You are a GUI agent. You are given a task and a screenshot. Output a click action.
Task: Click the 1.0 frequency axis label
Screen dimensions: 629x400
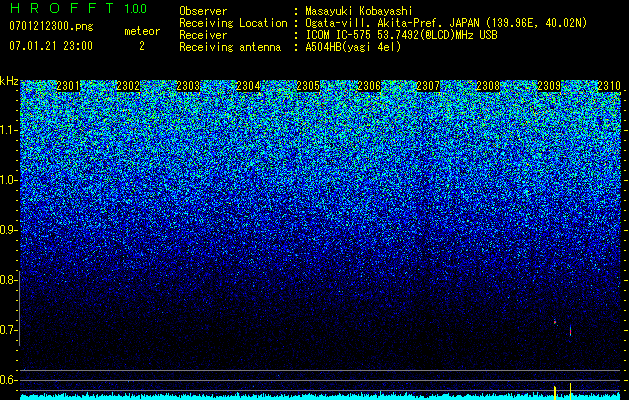point(8,180)
